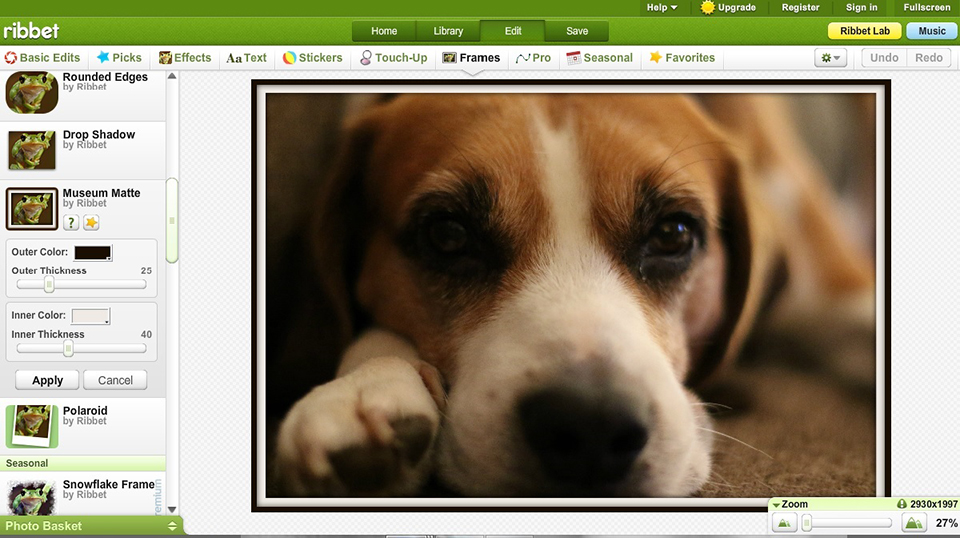
Task: Click the Undo button
Action: tap(884, 58)
